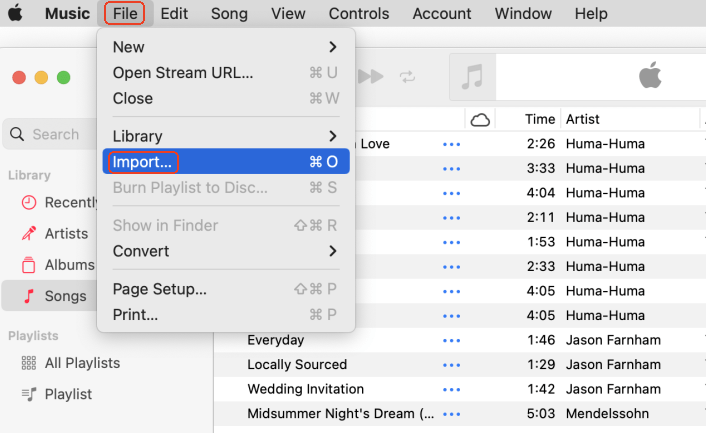This screenshot has width=706, height=433.
Task: Click the Page Setup… option
Action: click(x=159, y=289)
